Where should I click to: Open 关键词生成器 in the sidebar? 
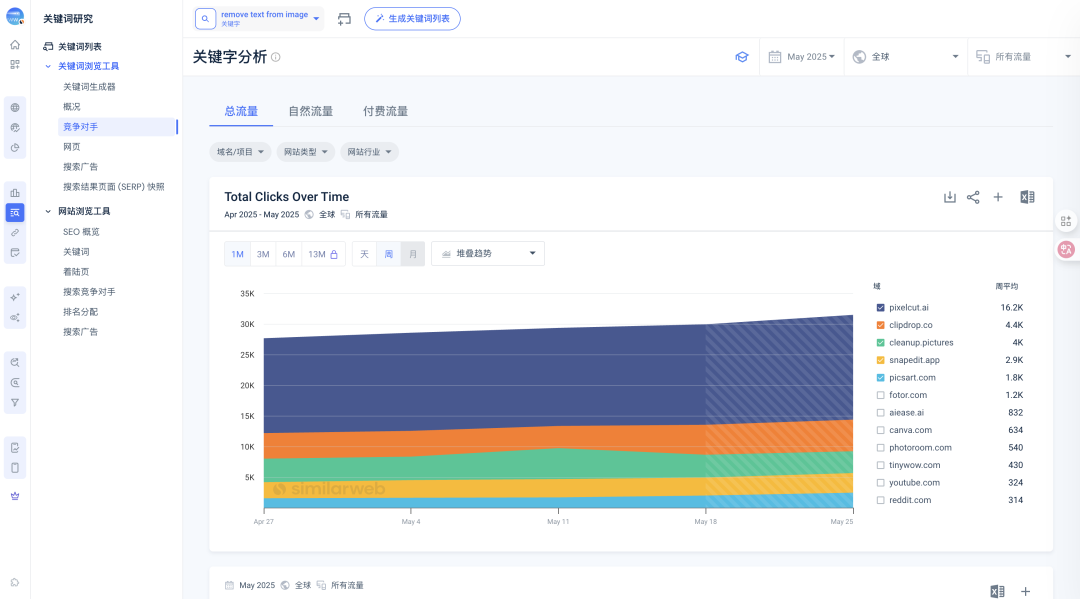coord(90,87)
